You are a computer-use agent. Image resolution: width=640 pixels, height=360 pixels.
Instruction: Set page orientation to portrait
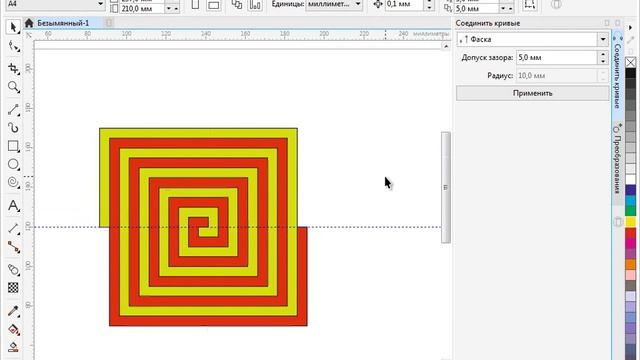196,5
